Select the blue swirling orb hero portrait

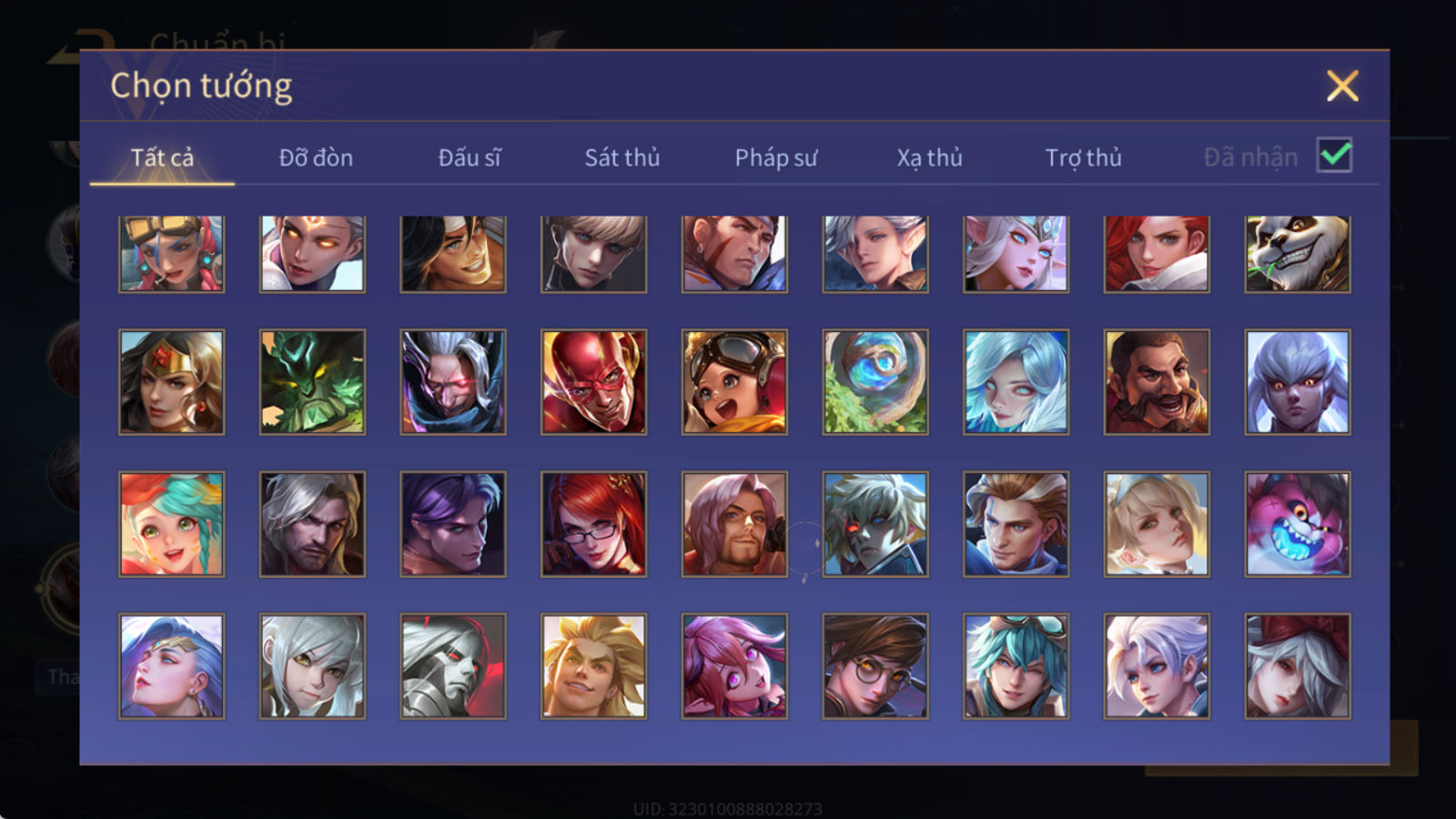point(875,382)
